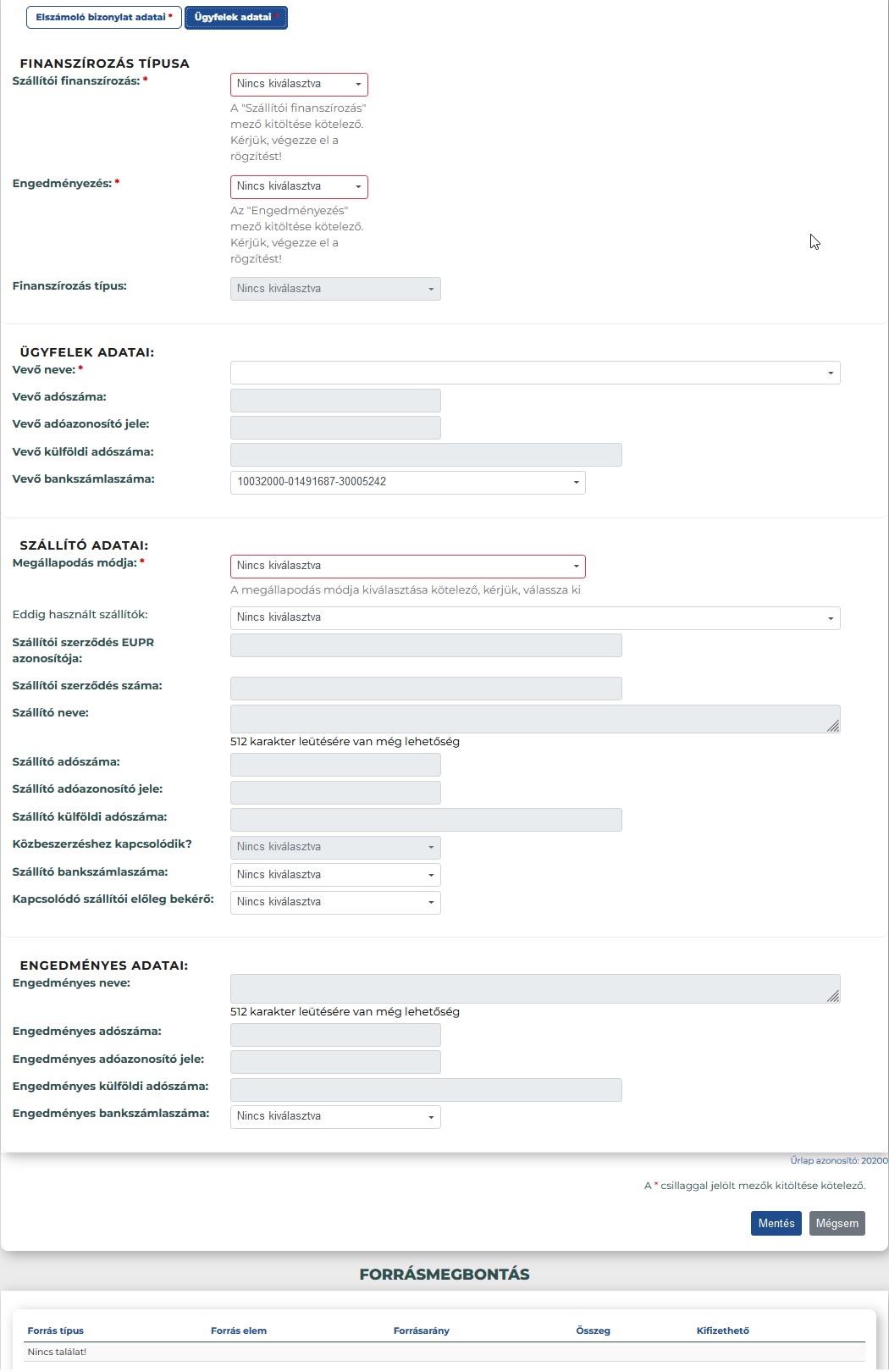Viewport: 889px width, 1372px height.
Task: Click the Szállító neve text area
Action: [x=535, y=719]
